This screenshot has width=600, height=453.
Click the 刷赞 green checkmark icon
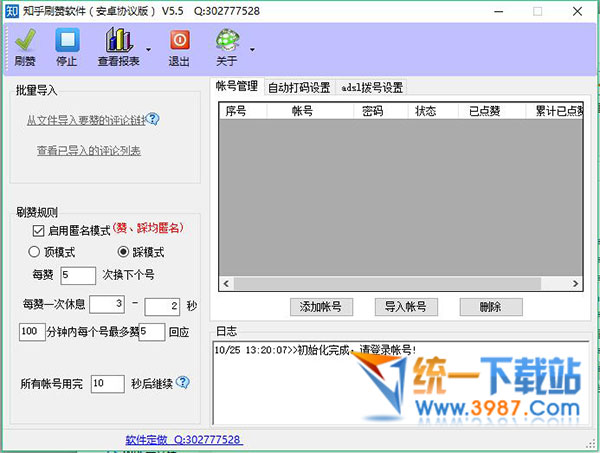25,41
